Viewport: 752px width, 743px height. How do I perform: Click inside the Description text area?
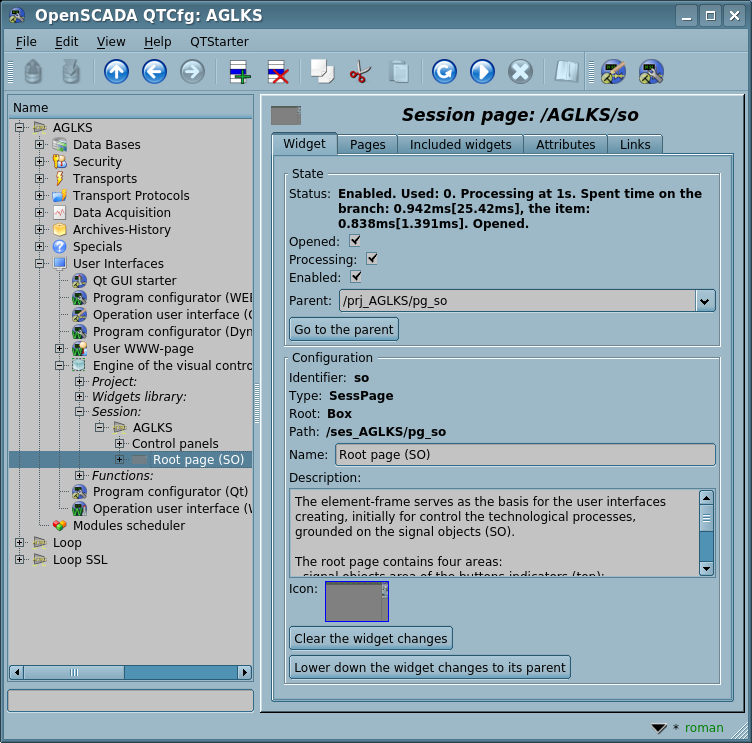pyautogui.click(x=494, y=533)
